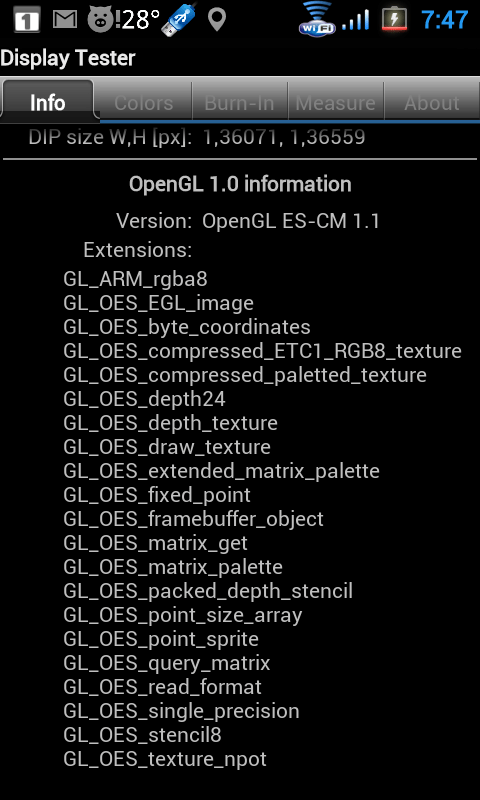Tap the 7:47 clock in status bar
The height and width of the screenshot is (800, 480).
(x=445, y=20)
